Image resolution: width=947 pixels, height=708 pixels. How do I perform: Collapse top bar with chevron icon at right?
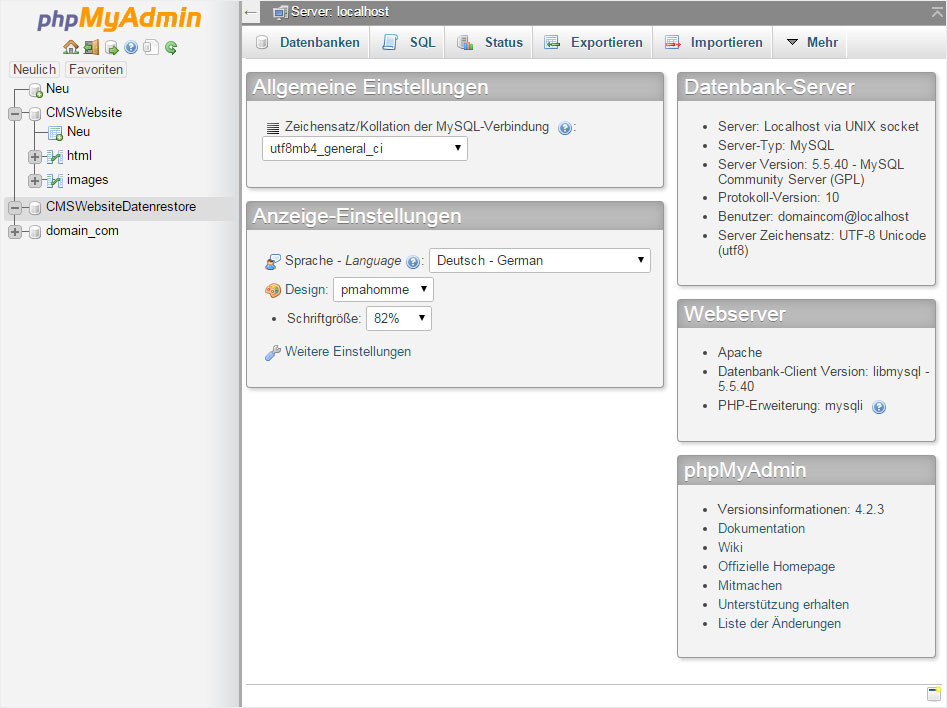(x=937, y=11)
